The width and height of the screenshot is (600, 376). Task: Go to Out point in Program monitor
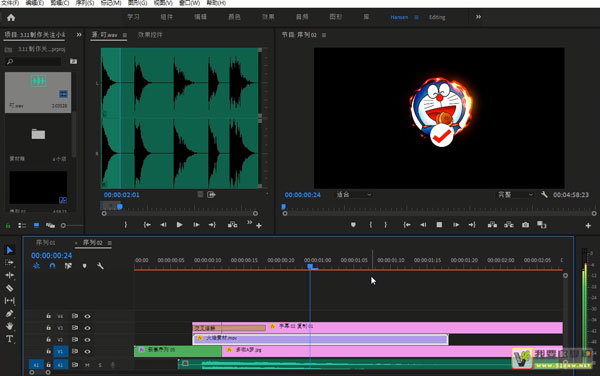[x=472, y=225]
